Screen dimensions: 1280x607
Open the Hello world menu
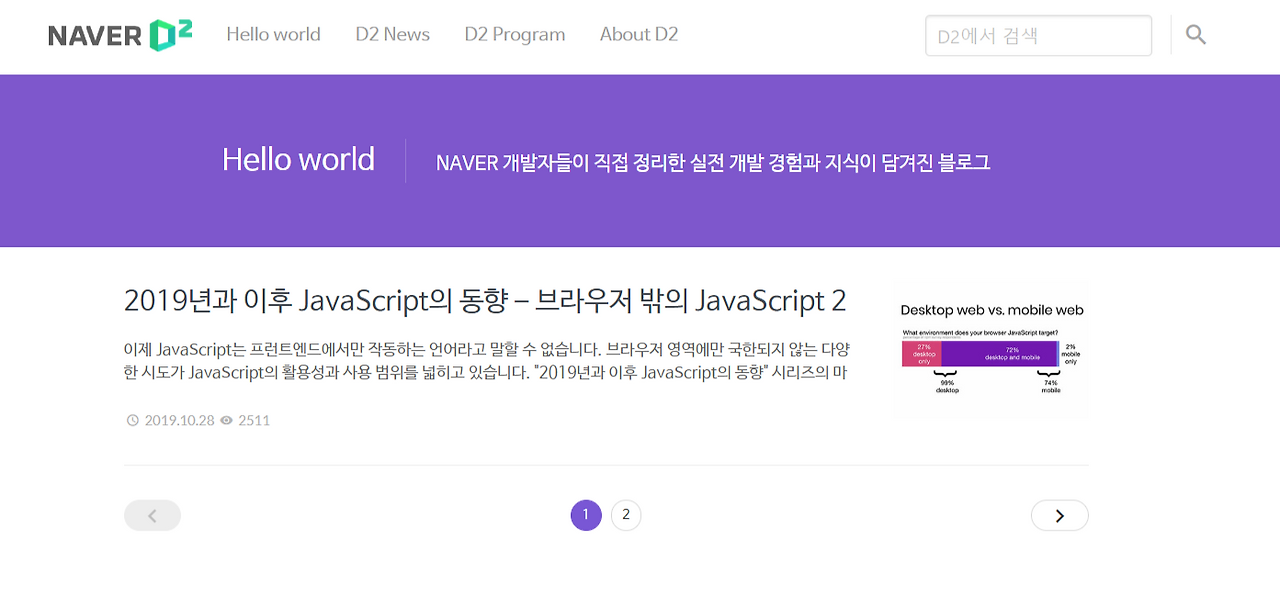click(273, 35)
